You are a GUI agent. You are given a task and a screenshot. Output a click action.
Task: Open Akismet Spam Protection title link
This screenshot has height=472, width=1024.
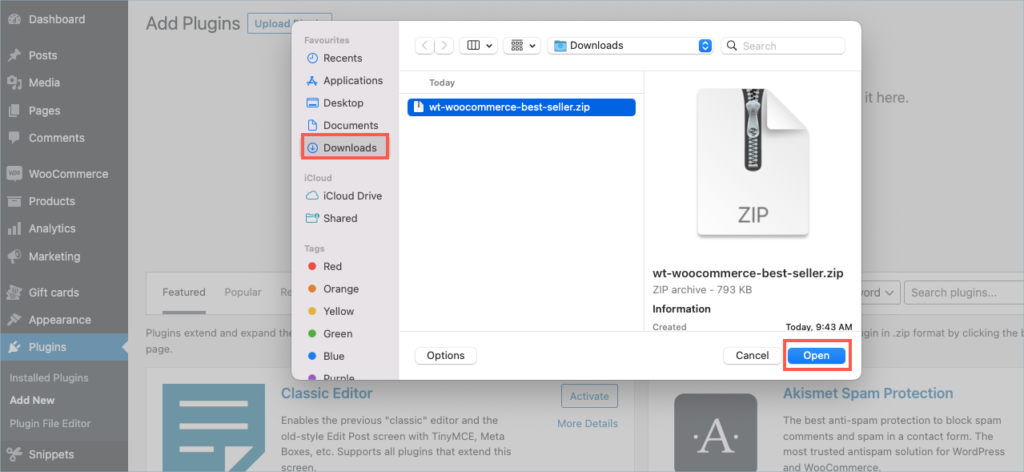click(868, 393)
